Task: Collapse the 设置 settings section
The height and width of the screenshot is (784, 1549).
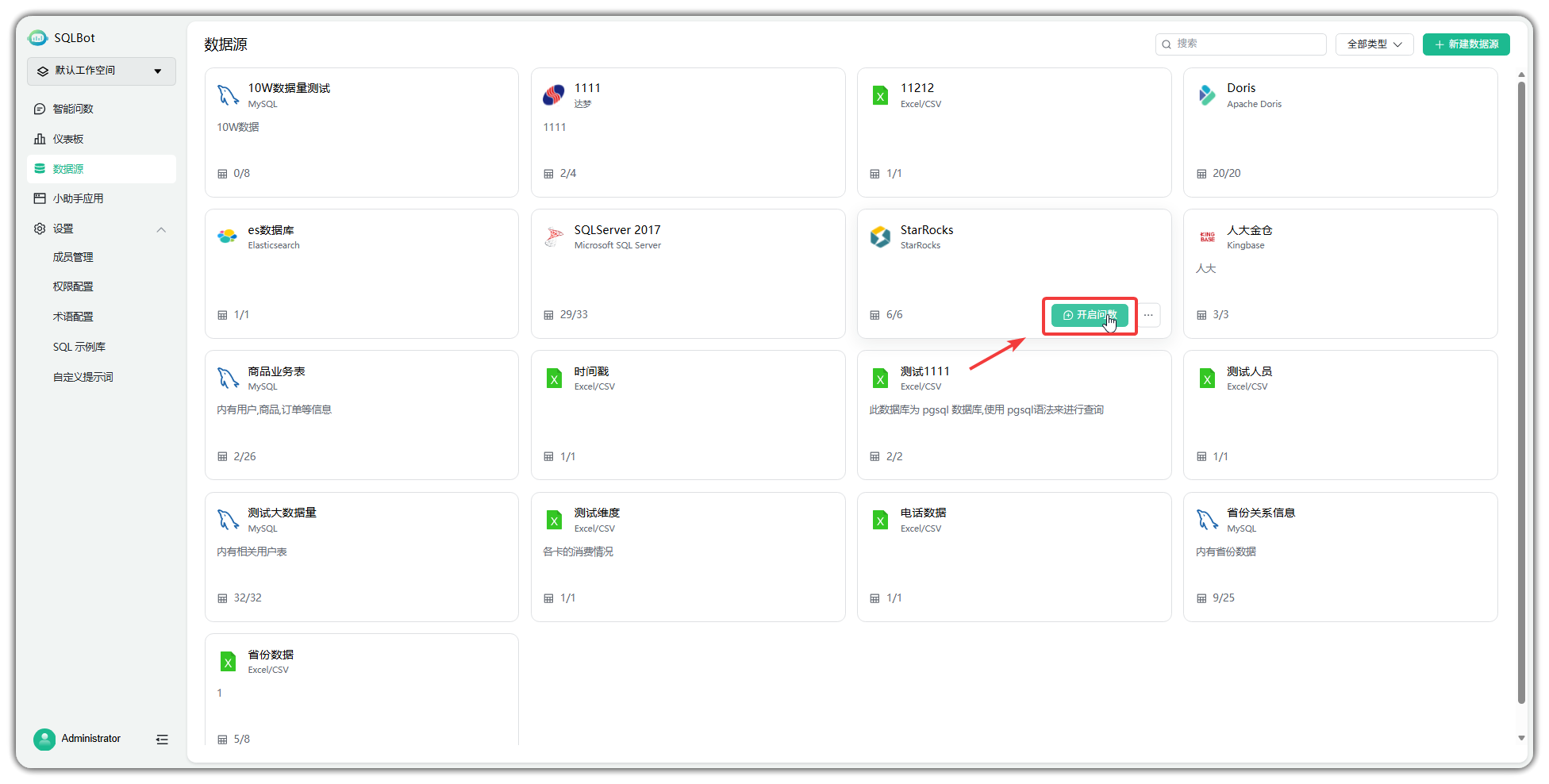Action: pos(161,229)
